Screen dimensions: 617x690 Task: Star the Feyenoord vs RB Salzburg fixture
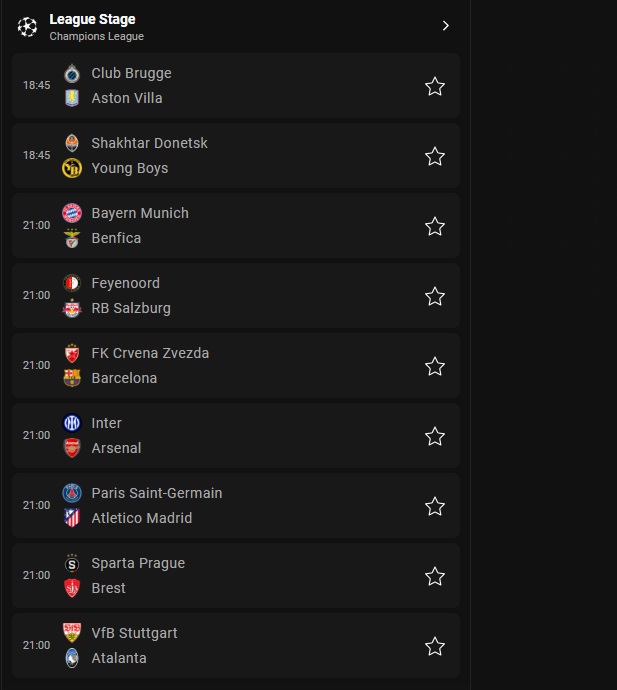pyautogui.click(x=435, y=296)
